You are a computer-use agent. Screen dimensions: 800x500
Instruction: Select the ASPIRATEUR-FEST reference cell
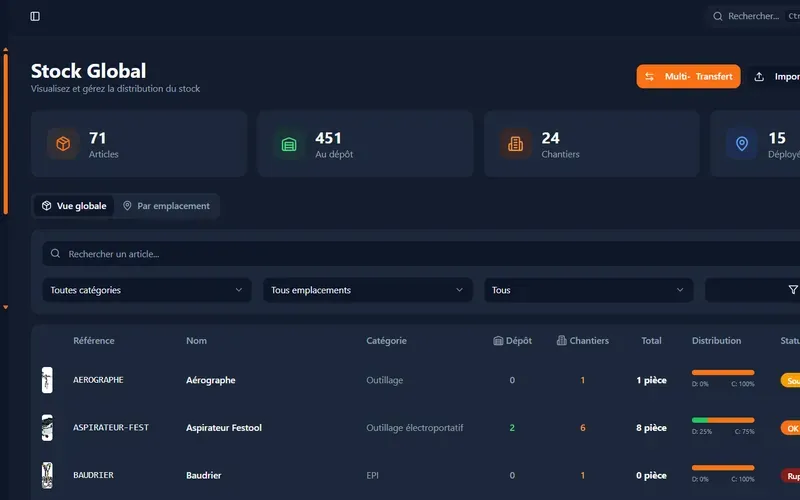pyautogui.click(x=111, y=428)
